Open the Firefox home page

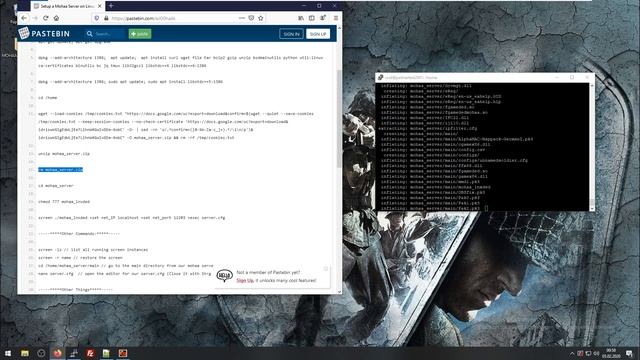[x=56, y=18]
